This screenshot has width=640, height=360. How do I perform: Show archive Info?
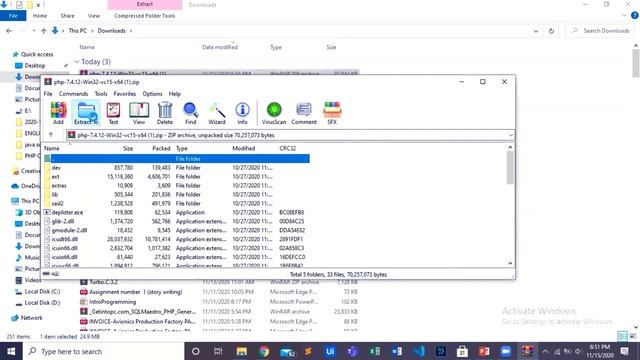pos(242,113)
